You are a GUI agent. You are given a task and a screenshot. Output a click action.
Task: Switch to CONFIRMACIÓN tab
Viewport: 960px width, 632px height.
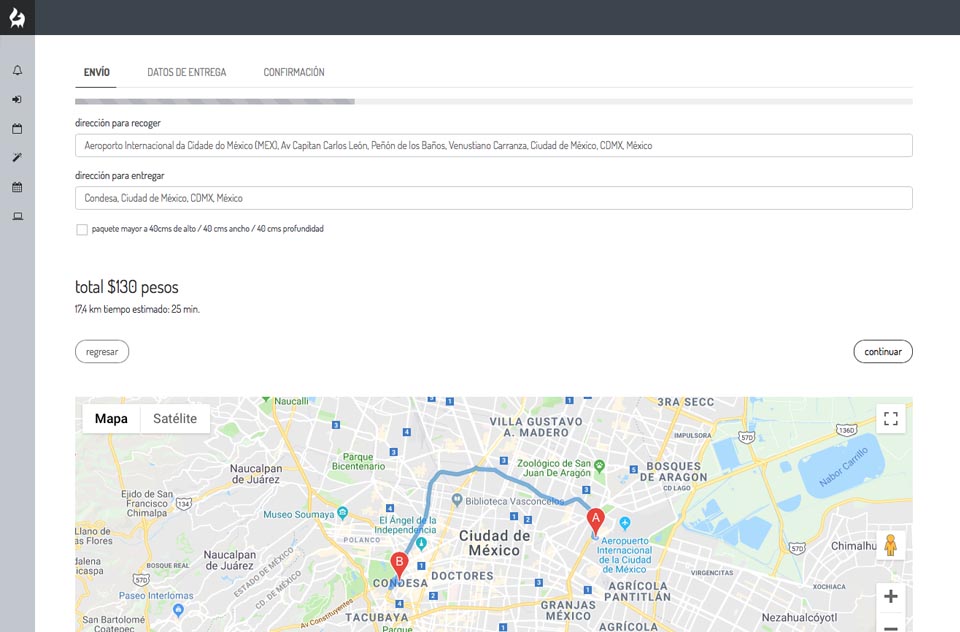coord(294,72)
